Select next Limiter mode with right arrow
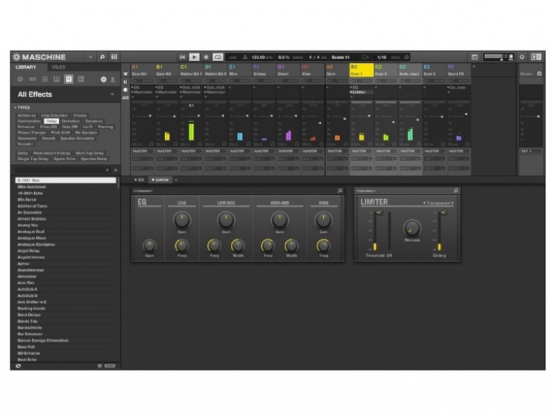This screenshot has width=555, height=416. (x=452, y=203)
